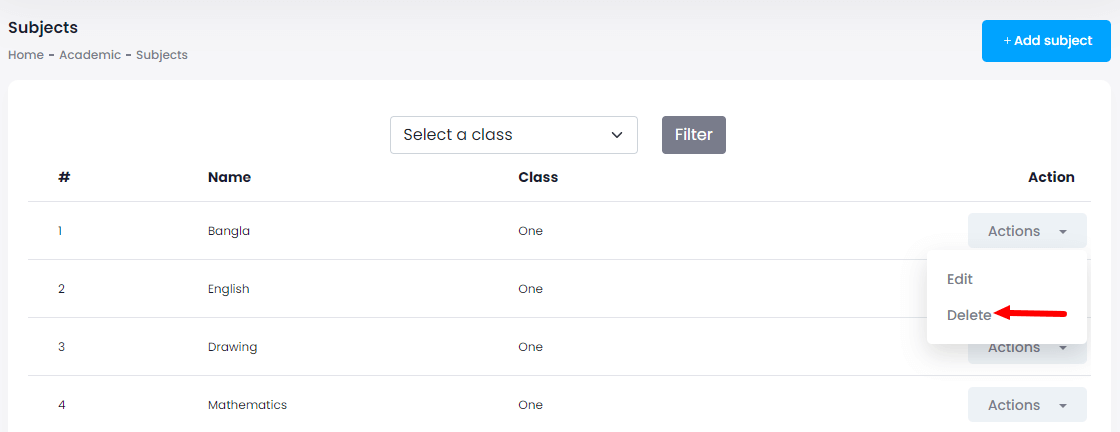Click the Name column header
This screenshot has height=432, width=1120.
pyautogui.click(x=229, y=177)
